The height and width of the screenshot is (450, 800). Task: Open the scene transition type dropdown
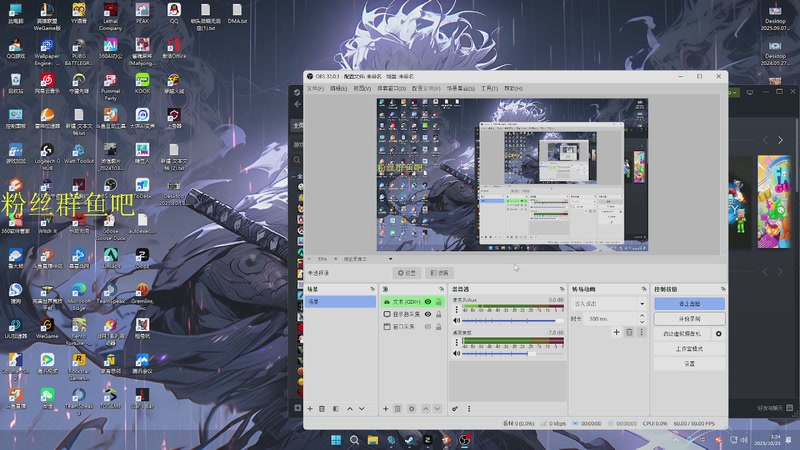point(608,304)
